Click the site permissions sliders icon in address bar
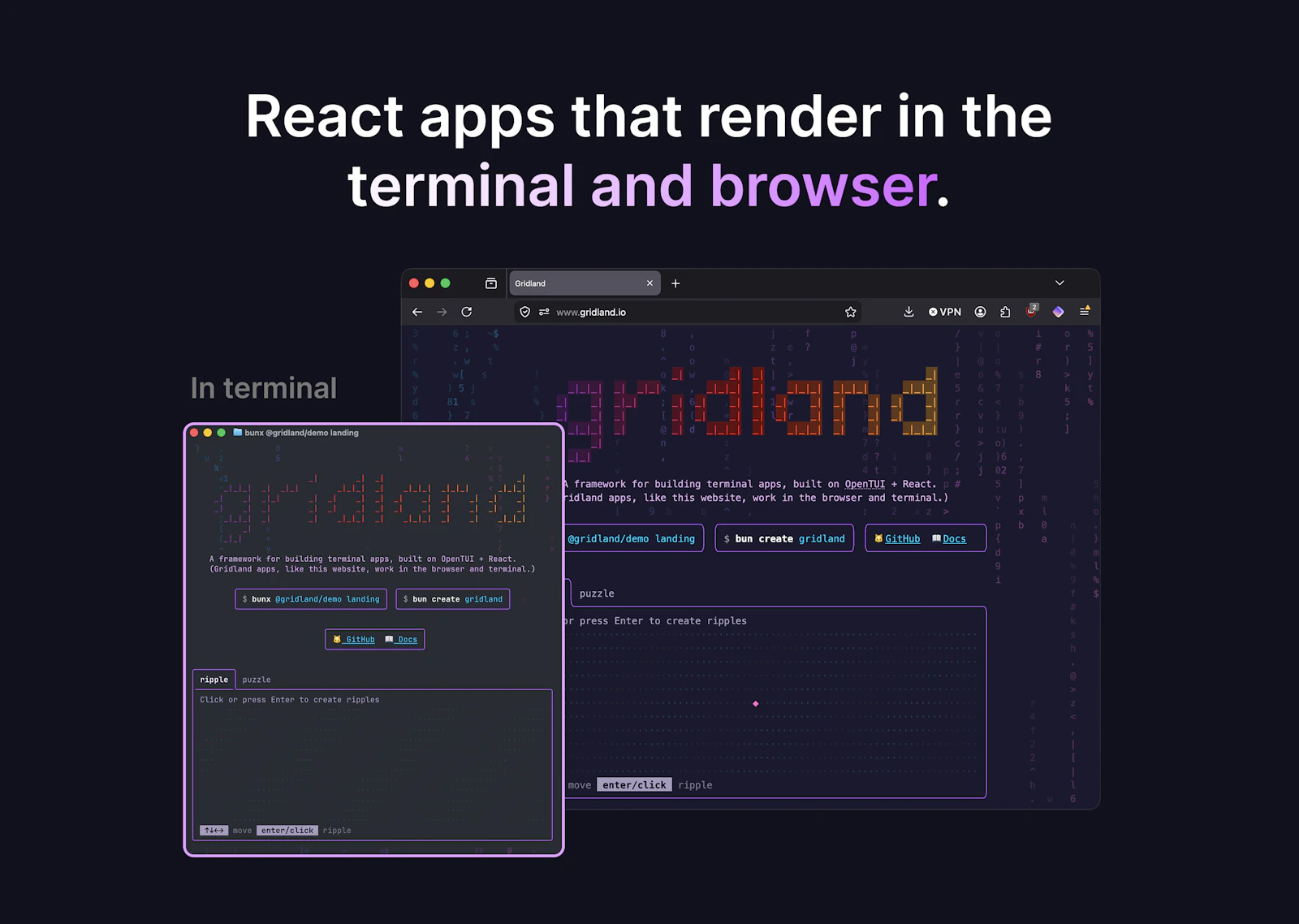The width and height of the screenshot is (1299, 924). 544,311
